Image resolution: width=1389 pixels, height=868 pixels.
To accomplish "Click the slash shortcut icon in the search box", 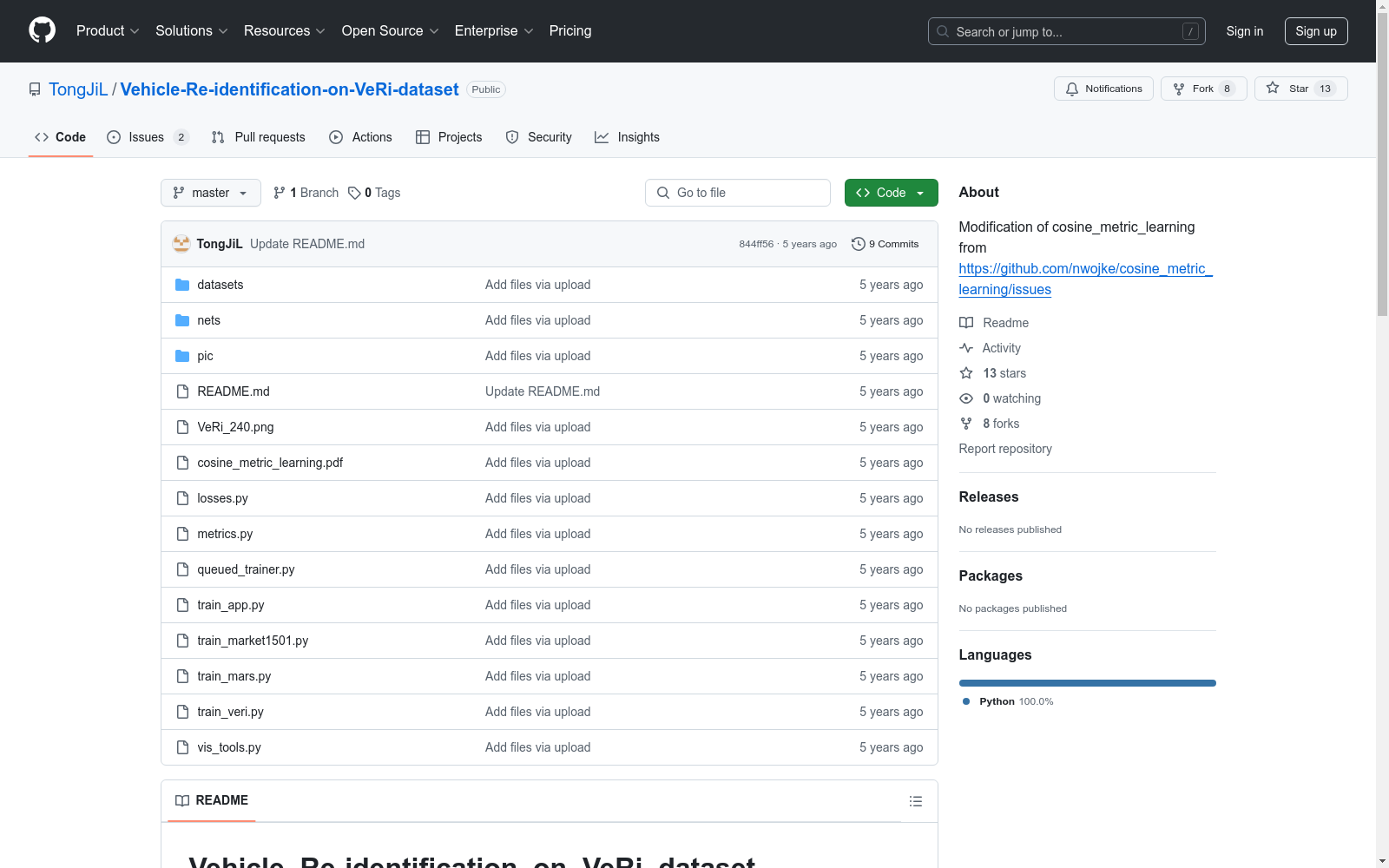I will click(1190, 31).
